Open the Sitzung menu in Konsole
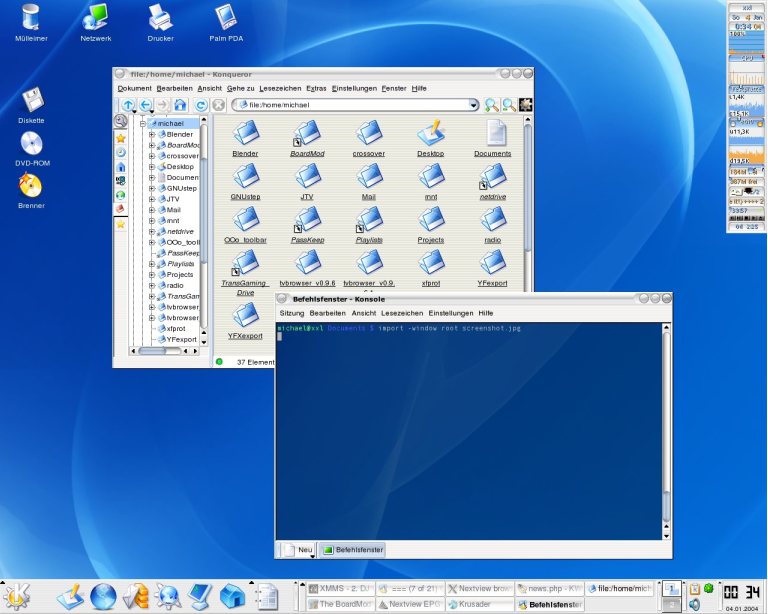768x614 pixels. 292,313
